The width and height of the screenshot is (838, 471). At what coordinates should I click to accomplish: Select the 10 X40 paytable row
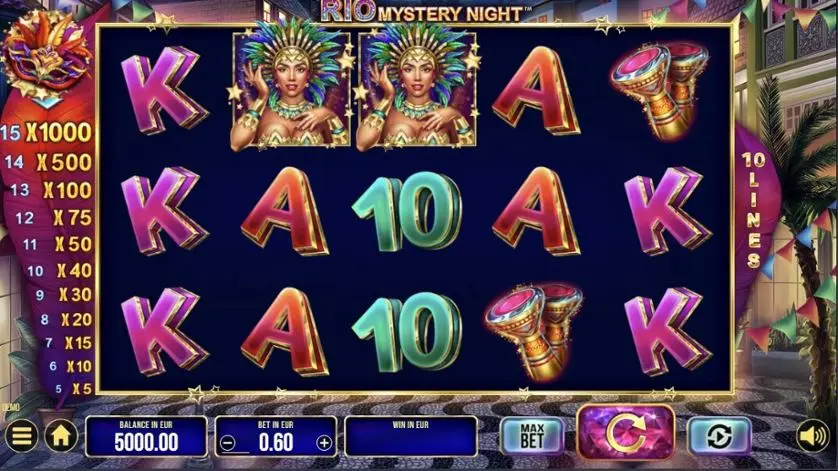coord(59,271)
